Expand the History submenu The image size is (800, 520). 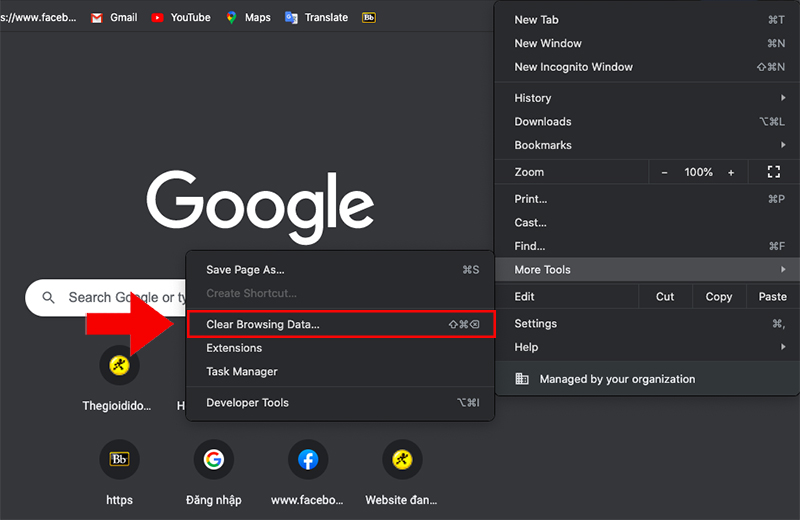click(x=647, y=98)
